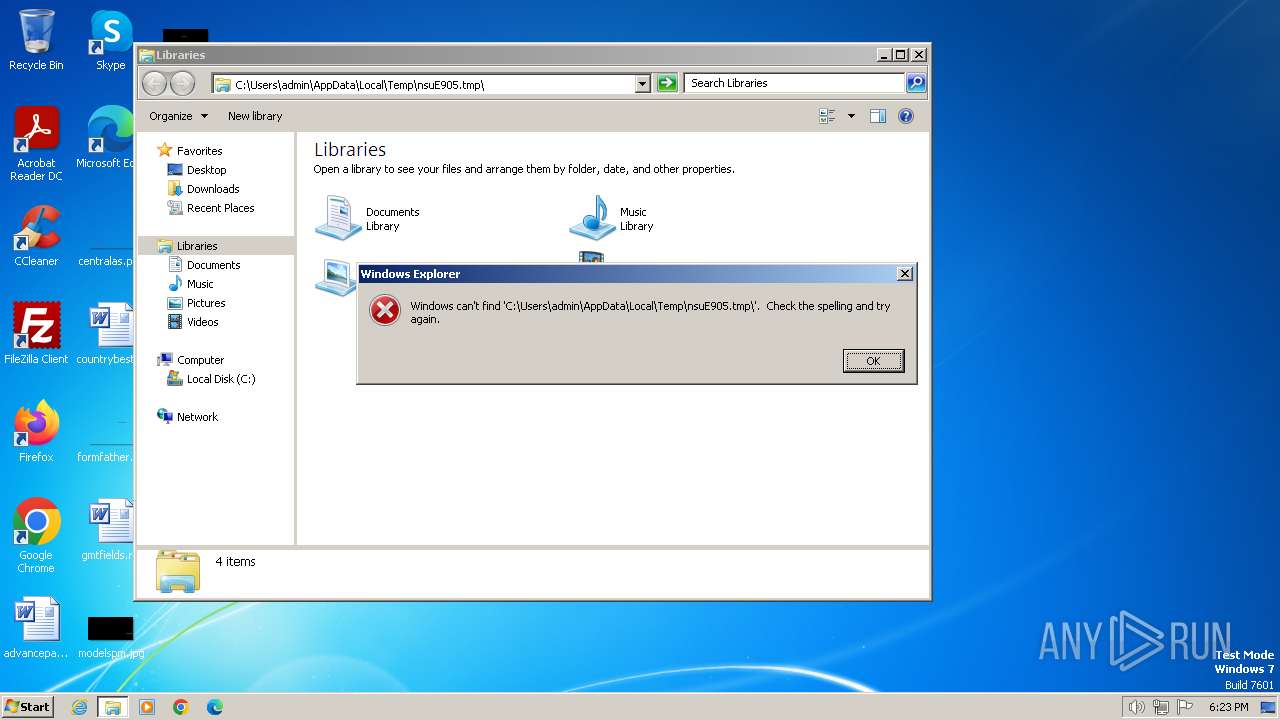
Task: Click OK in the Windows Explorer error dialog
Action: (873, 361)
